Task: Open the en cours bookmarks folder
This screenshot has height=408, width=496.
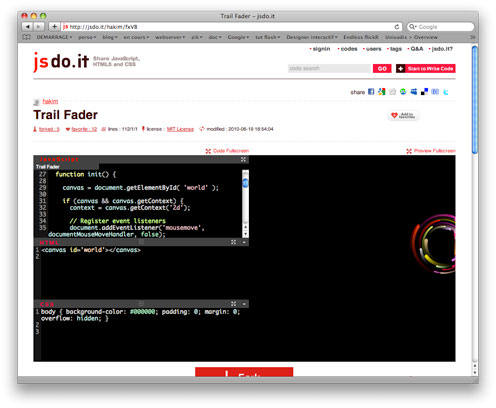Action: pos(136,37)
